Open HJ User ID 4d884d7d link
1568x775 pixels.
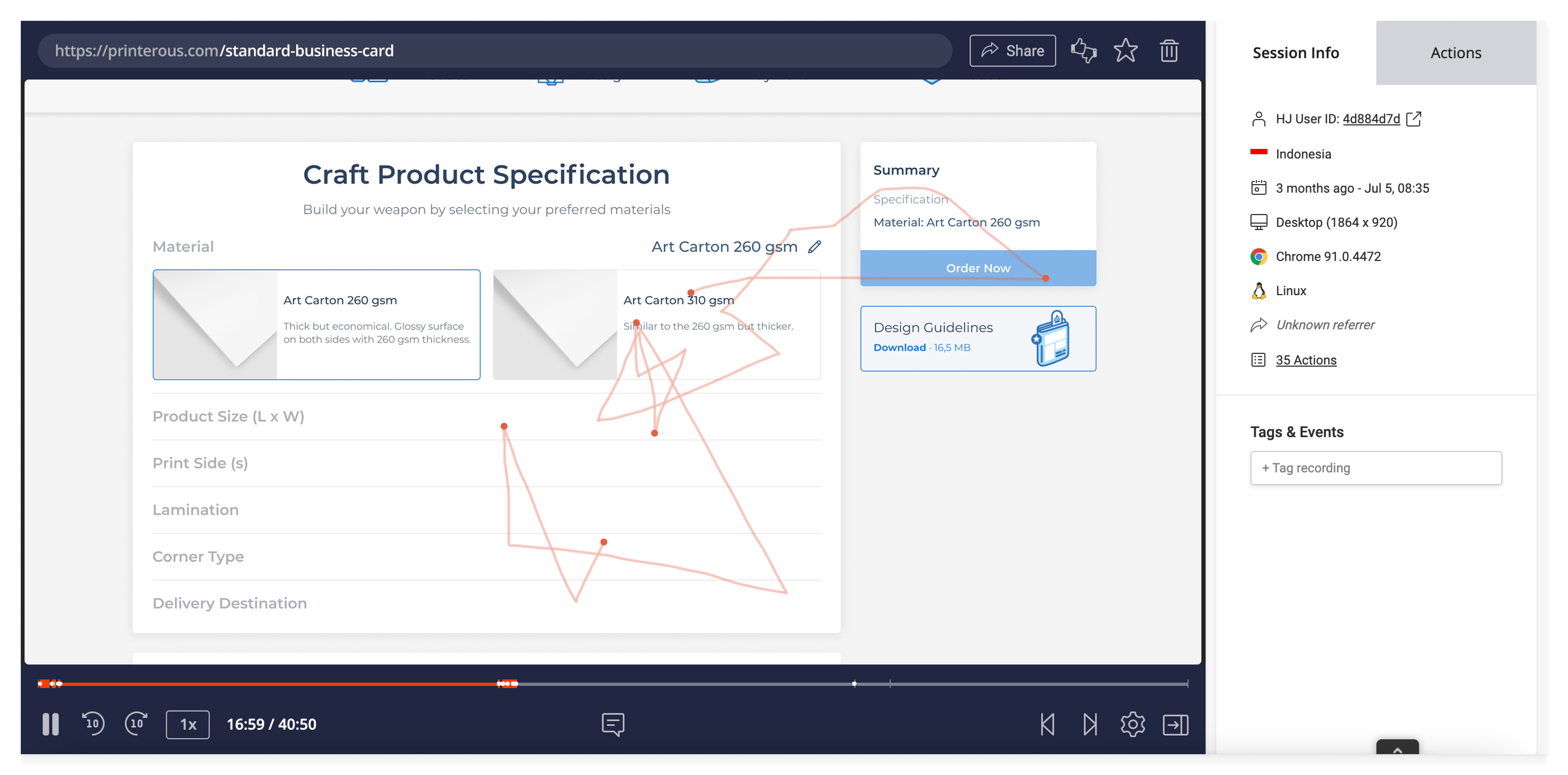pyautogui.click(x=1371, y=119)
